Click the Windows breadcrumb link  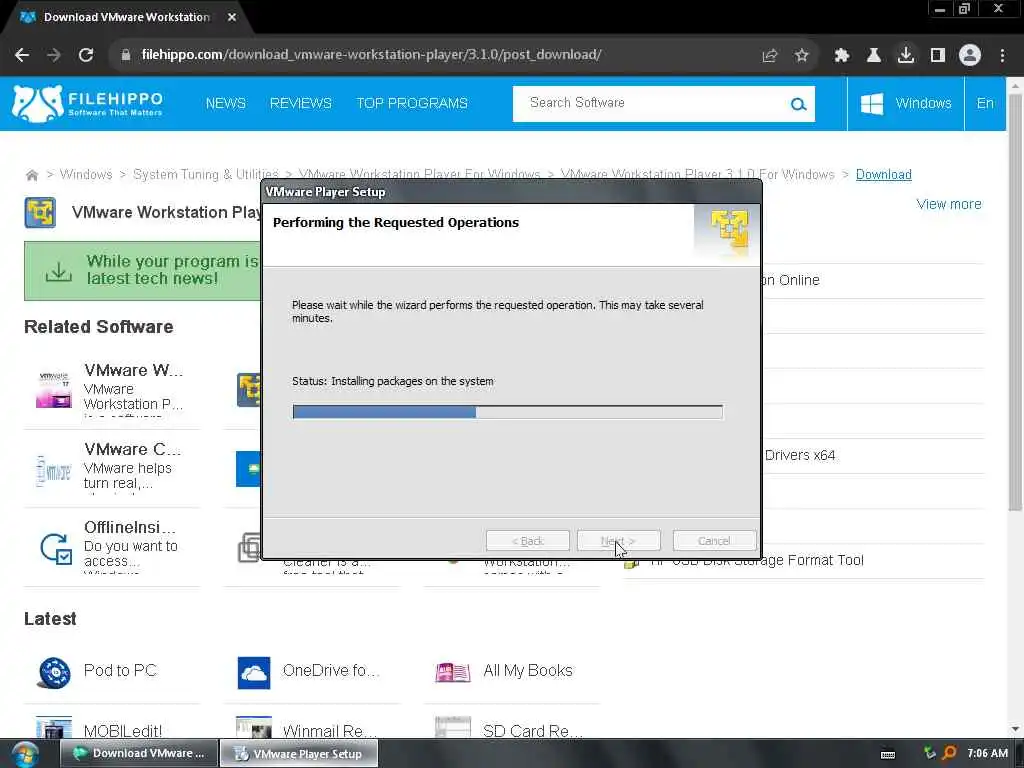coord(86,174)
